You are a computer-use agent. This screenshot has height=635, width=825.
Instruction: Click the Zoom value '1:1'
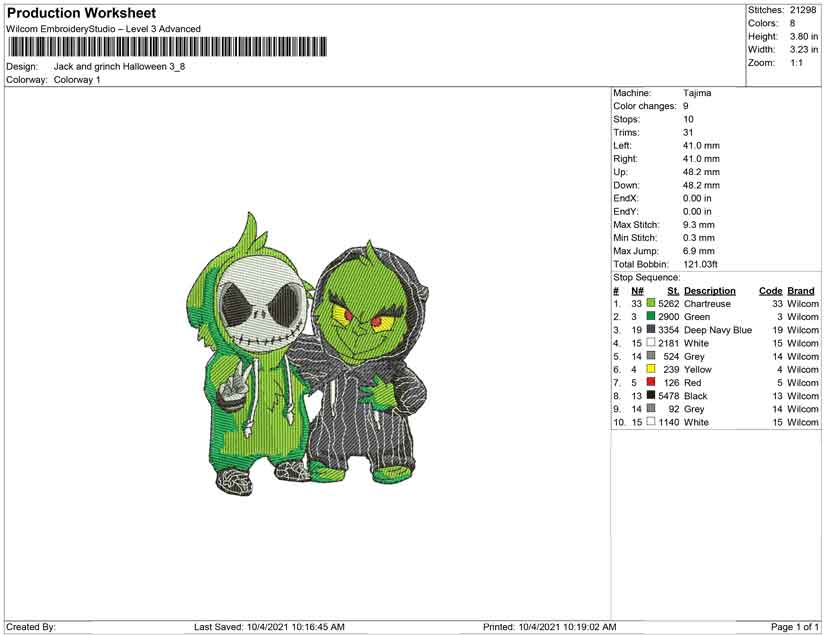click(796, 63)
